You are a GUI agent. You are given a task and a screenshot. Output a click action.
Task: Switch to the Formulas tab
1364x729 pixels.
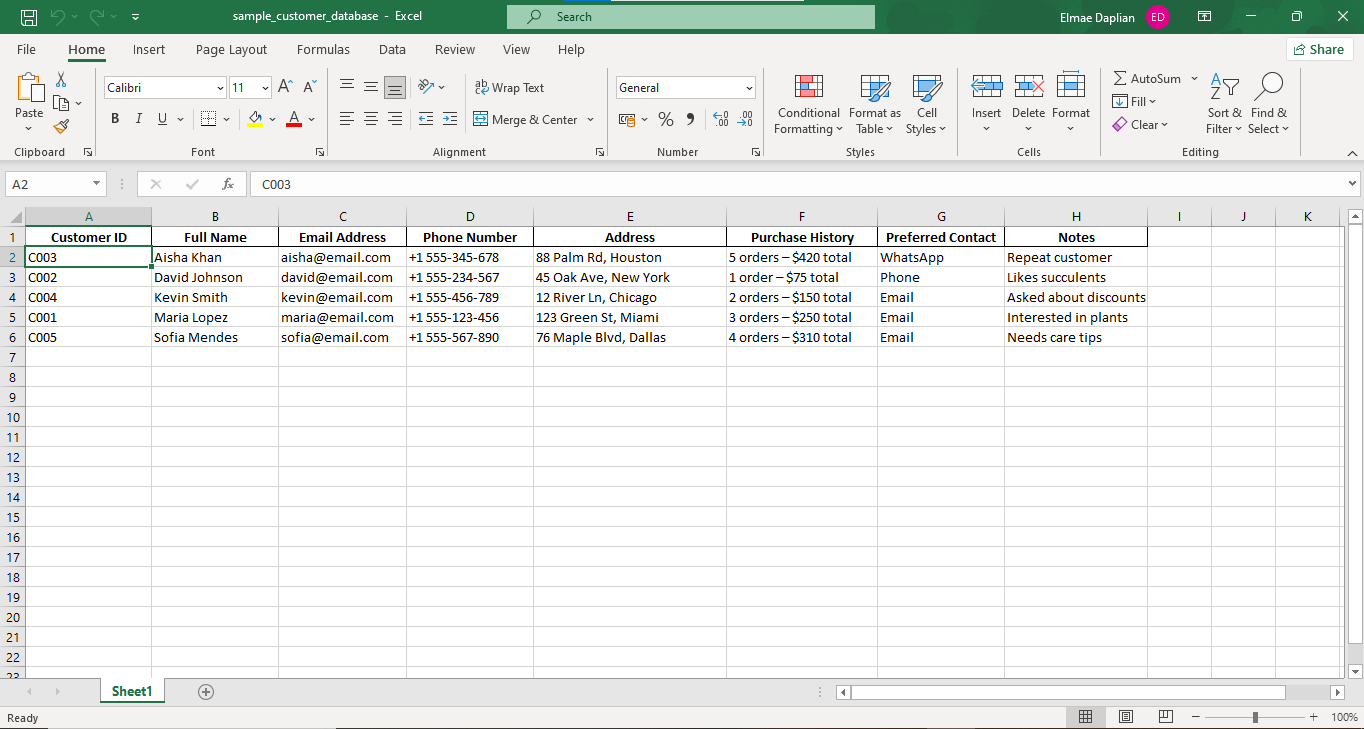(x=323, y=49)
